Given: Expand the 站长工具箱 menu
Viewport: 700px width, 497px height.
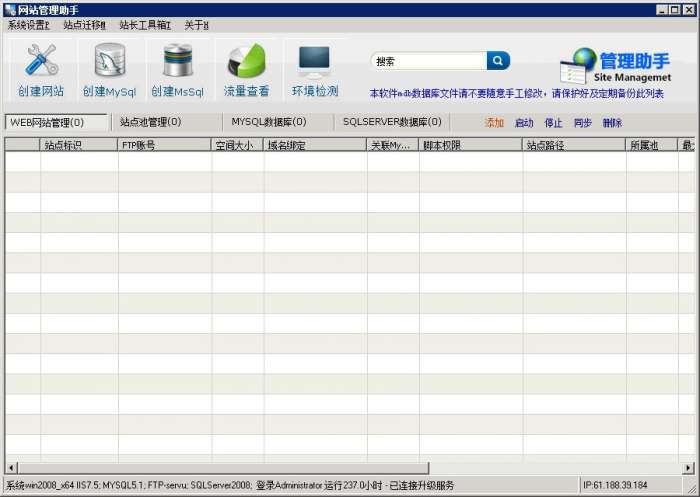Looking at the screenshot, I should 145,24.
